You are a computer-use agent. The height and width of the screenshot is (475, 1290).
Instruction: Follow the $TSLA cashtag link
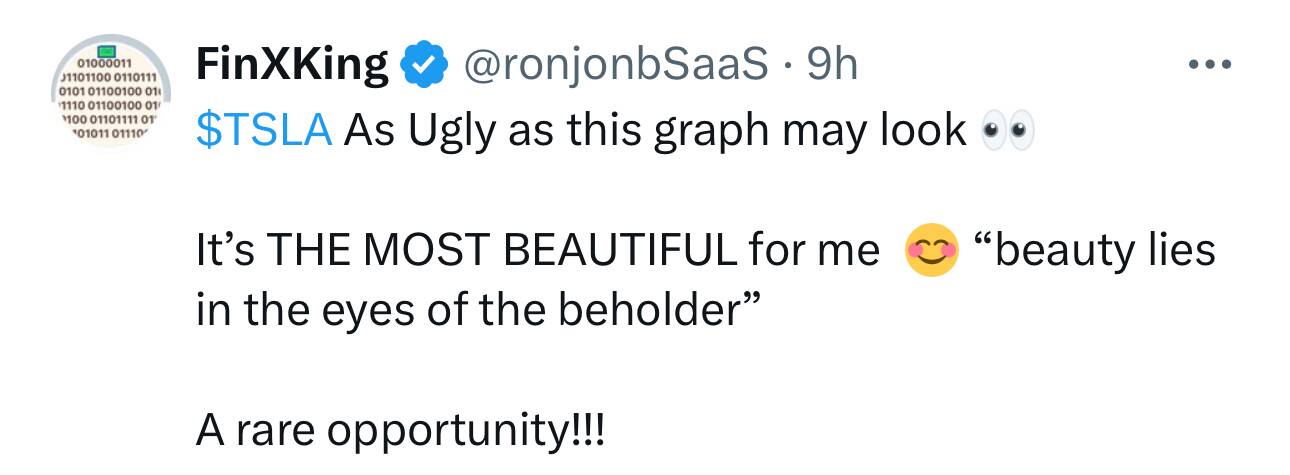[264, 131]
